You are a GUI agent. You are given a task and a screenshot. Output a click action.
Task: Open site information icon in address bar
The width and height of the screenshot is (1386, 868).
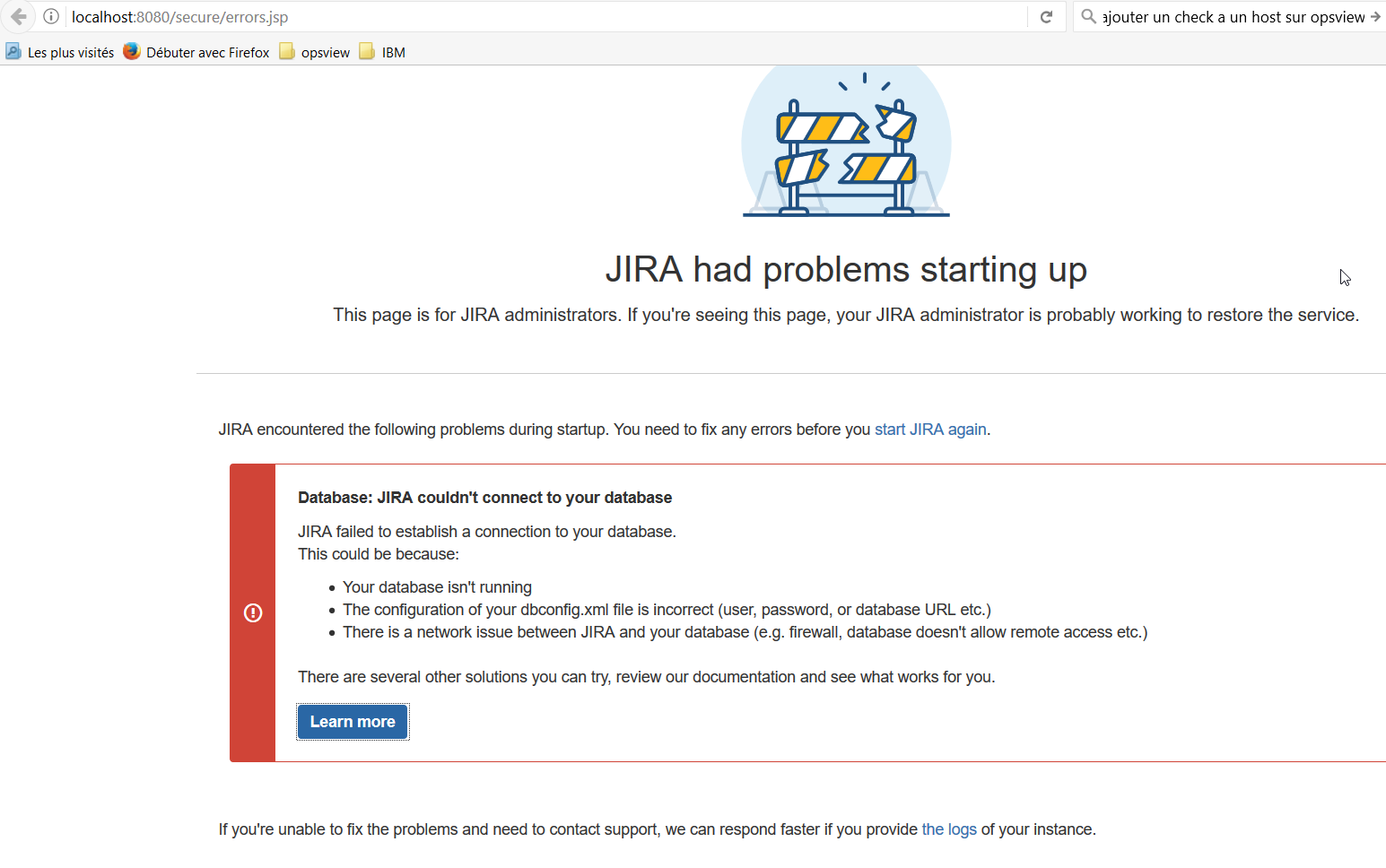[x=51, y=17]
